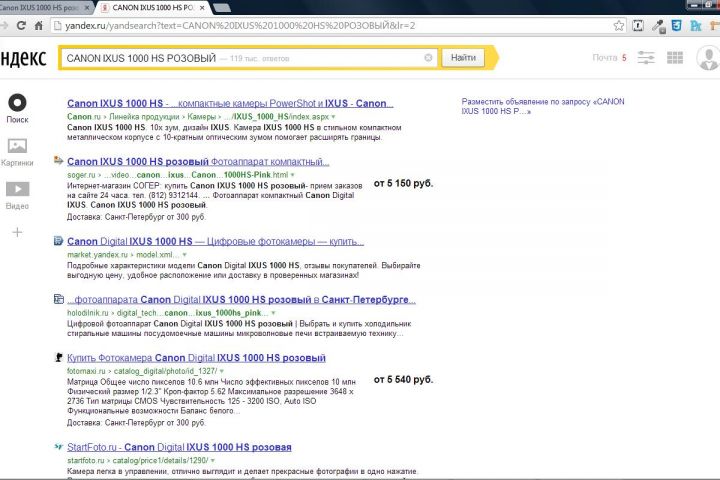Expand the arrow next to holodilnik.ru URL
Screen dimensions: 720x480
click(x=273, y=313)
